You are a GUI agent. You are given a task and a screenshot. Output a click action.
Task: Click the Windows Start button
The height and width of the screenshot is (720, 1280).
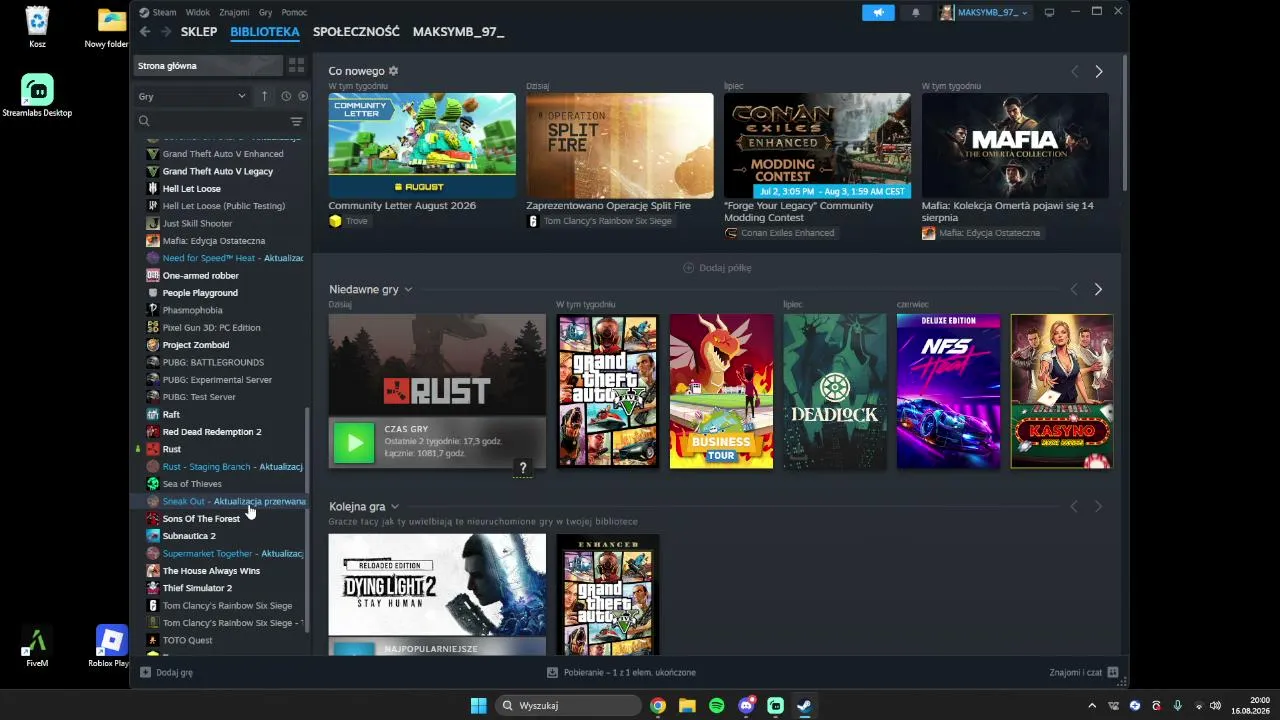(x=479, y=705)
